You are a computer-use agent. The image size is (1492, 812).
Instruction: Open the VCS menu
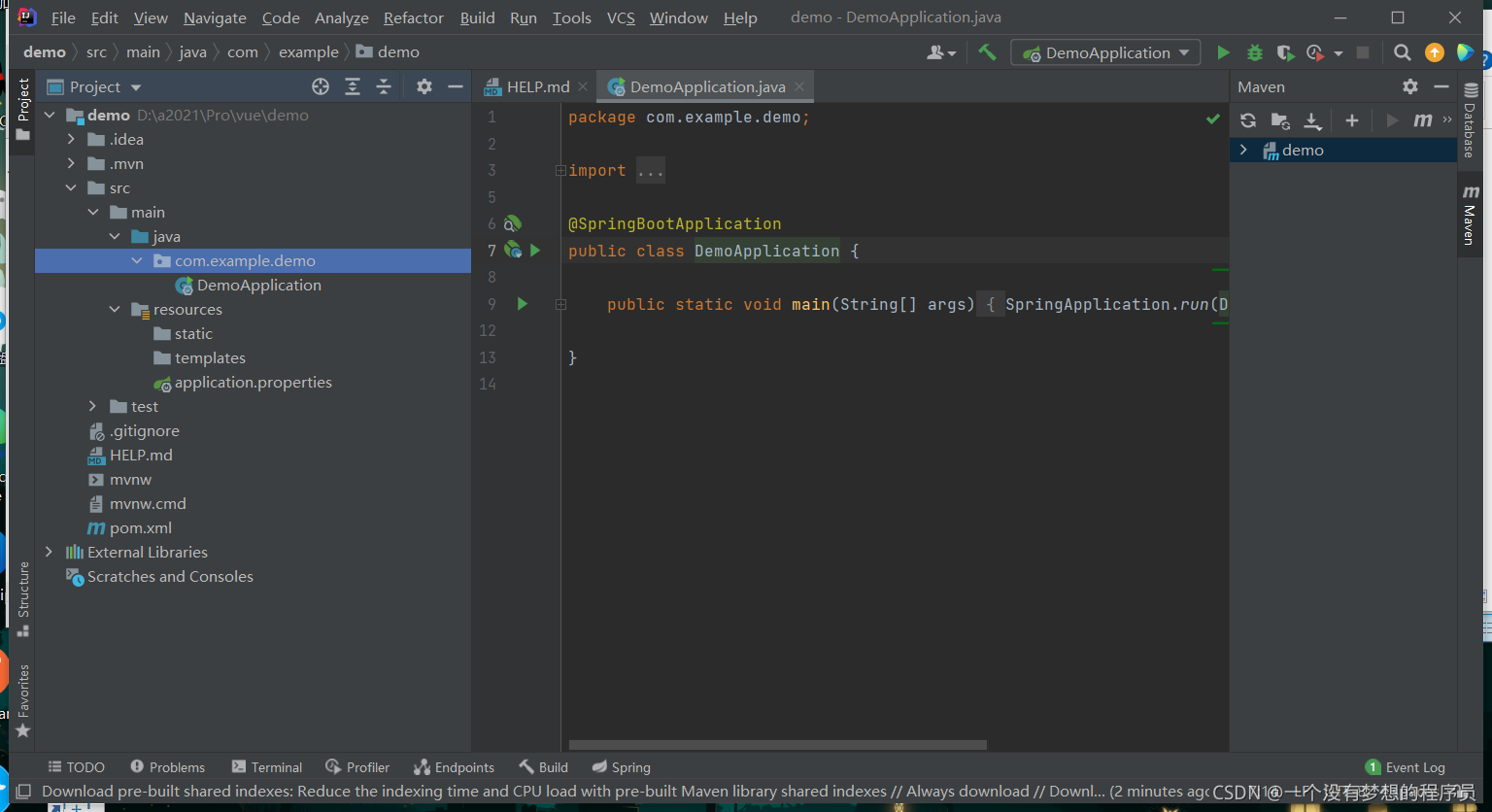click(621, 17)
